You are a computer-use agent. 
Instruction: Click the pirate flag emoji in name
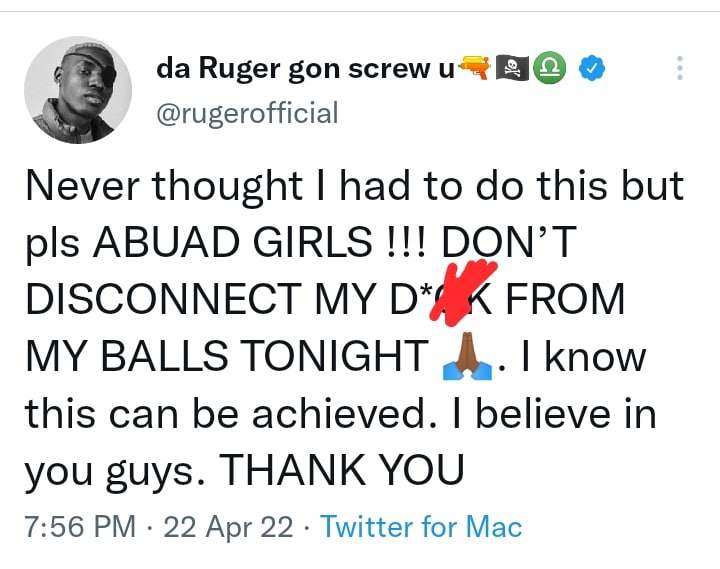[514, 68]
